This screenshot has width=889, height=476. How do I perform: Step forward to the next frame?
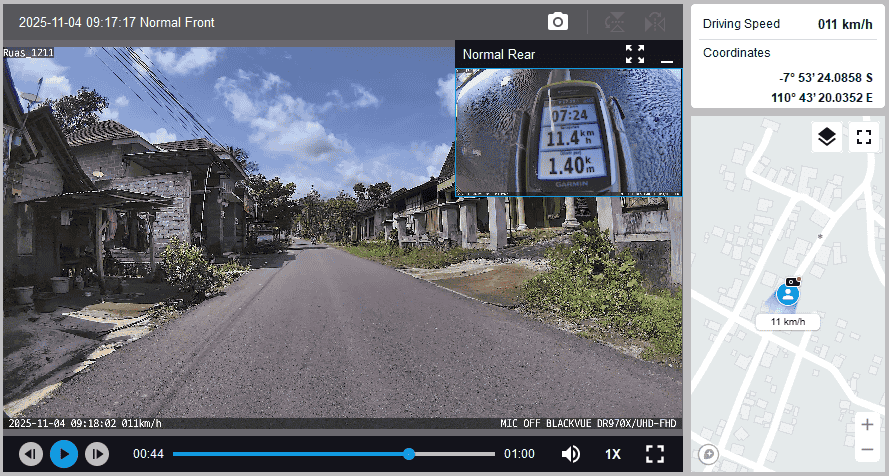click(96, 454)
